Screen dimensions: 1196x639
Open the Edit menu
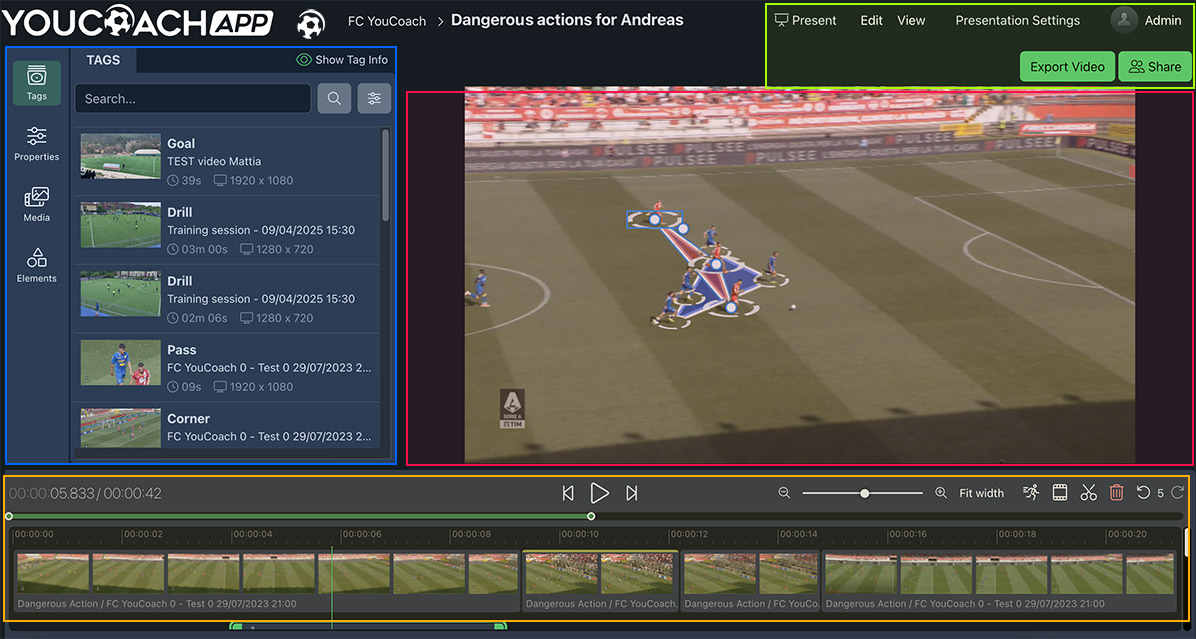point(871,21)
